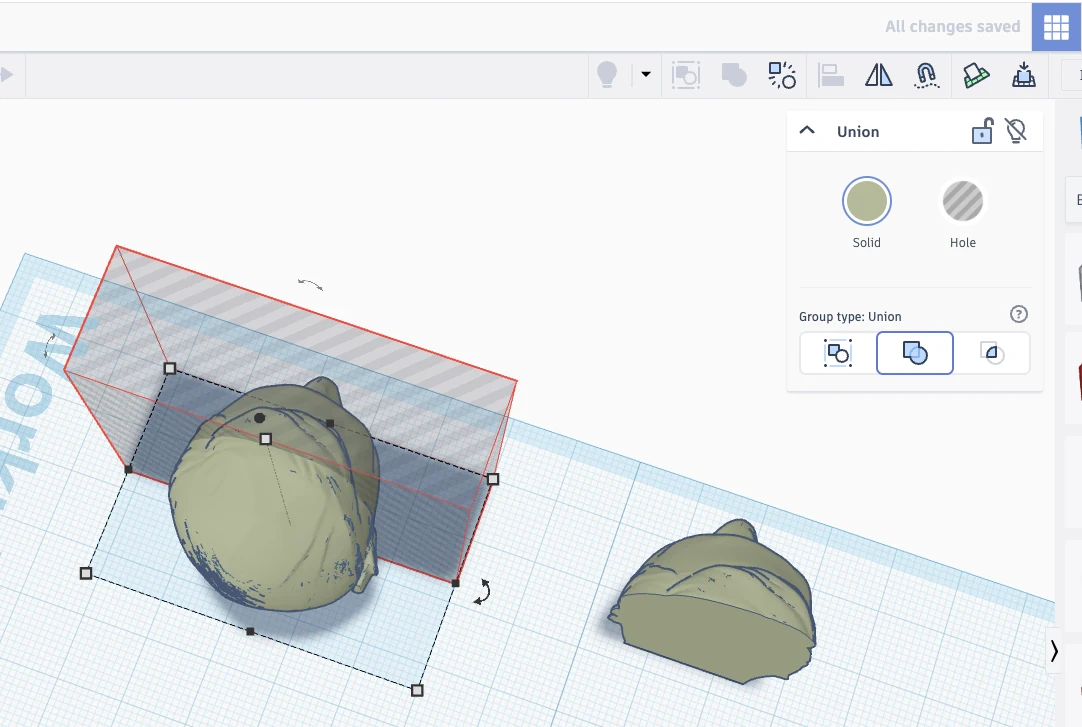Click the Align tool icon
1082x727 pixels.
click(831, 74)
